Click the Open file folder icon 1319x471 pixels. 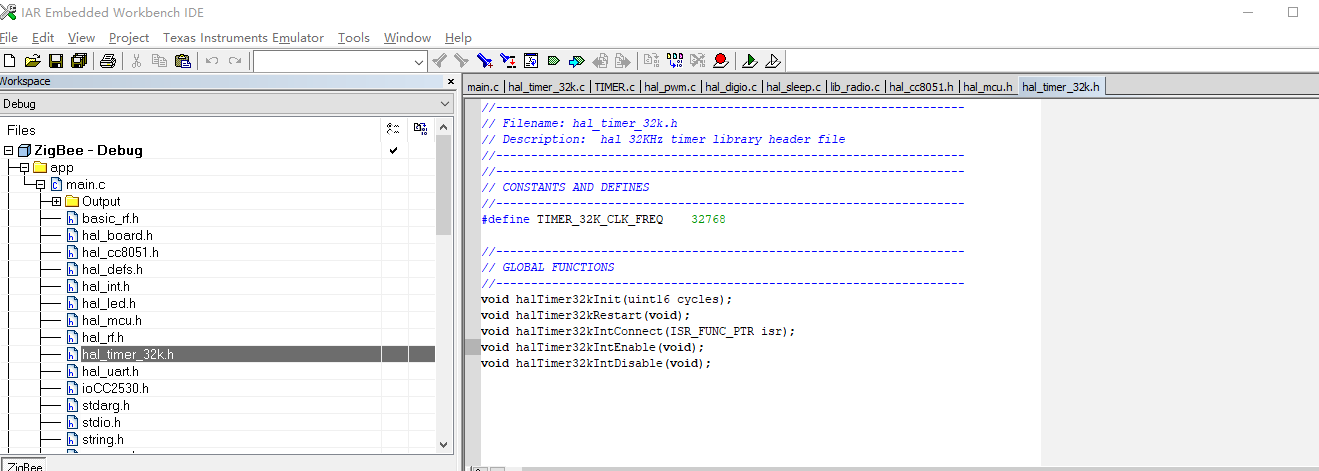tap(33, 61)
